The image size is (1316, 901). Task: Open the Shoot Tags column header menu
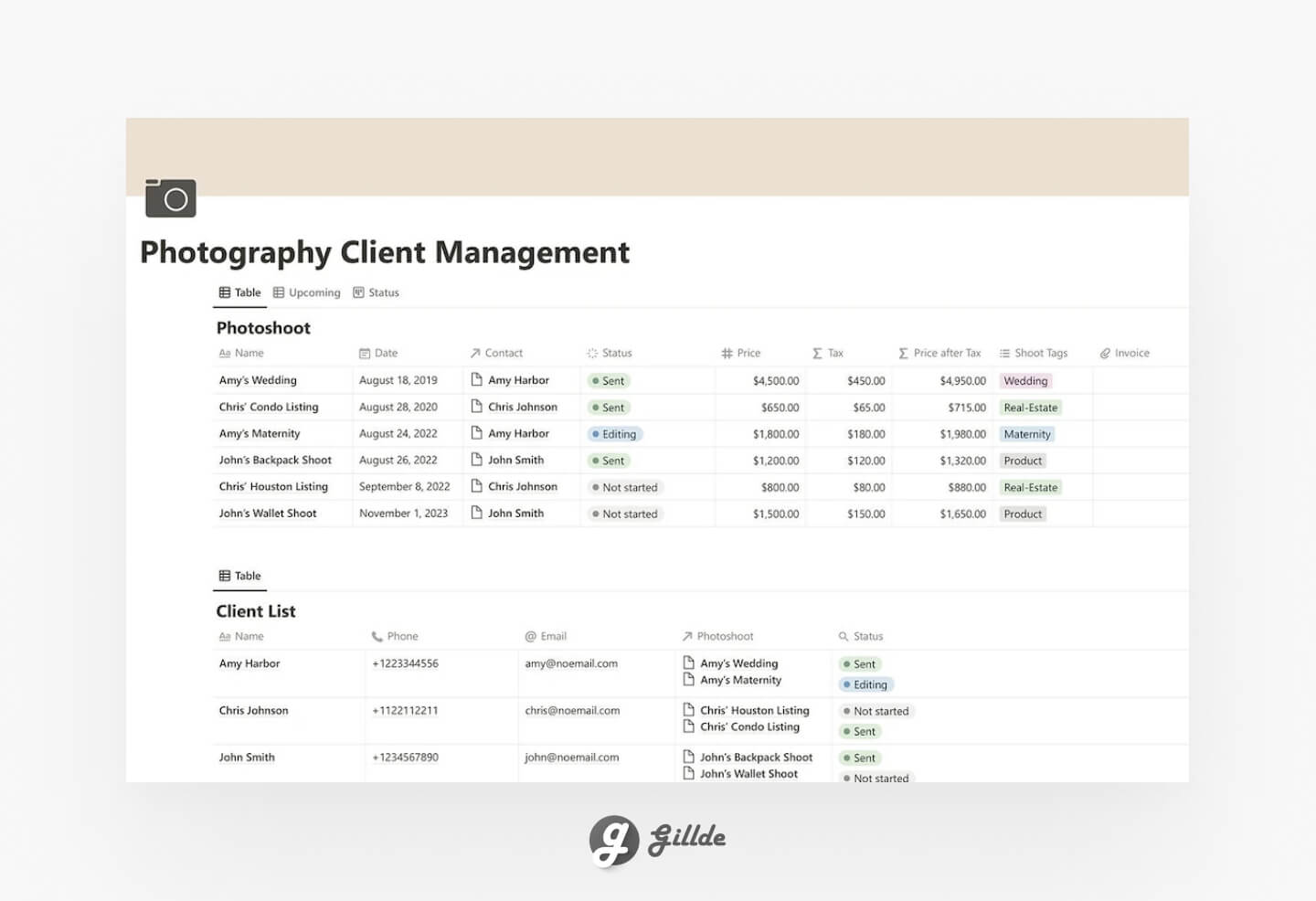tap(1035, 353)
